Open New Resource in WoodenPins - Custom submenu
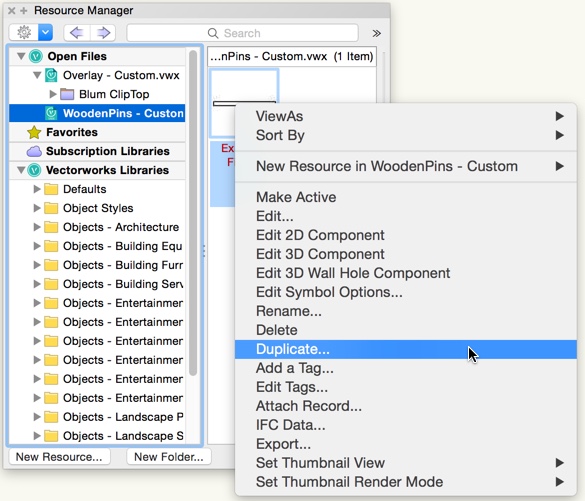The image size is (585, 501). 406,166
